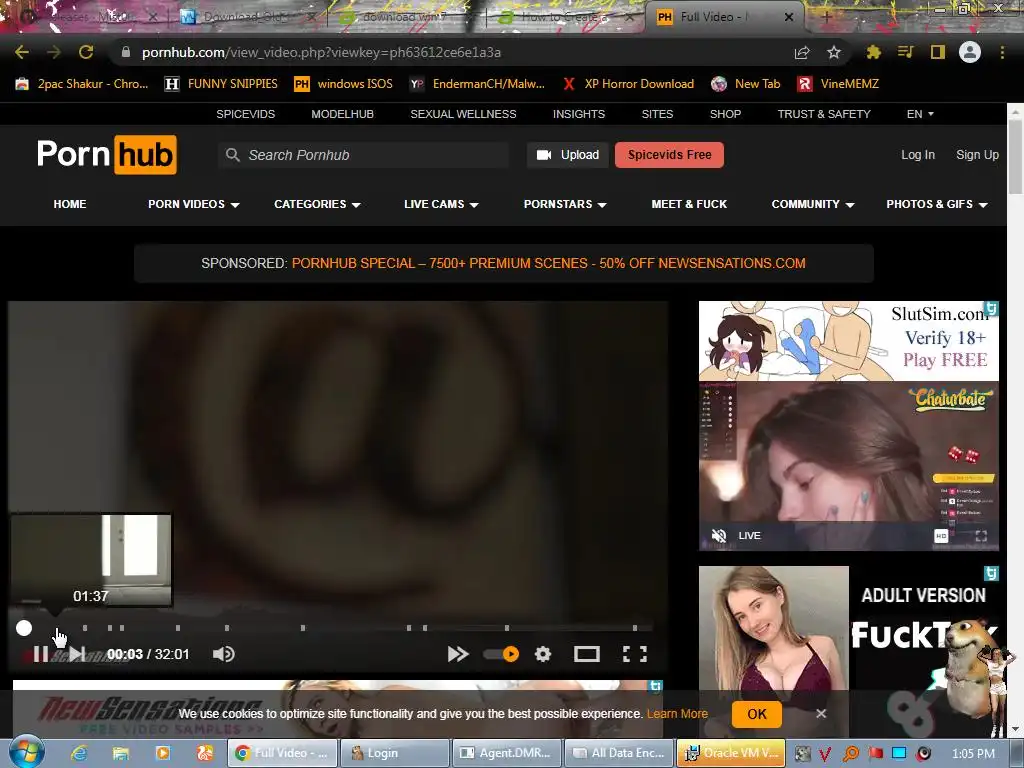Open SHOP in the top bar
This screenshot has width=1024, height=768.
(x=726, y=114)
